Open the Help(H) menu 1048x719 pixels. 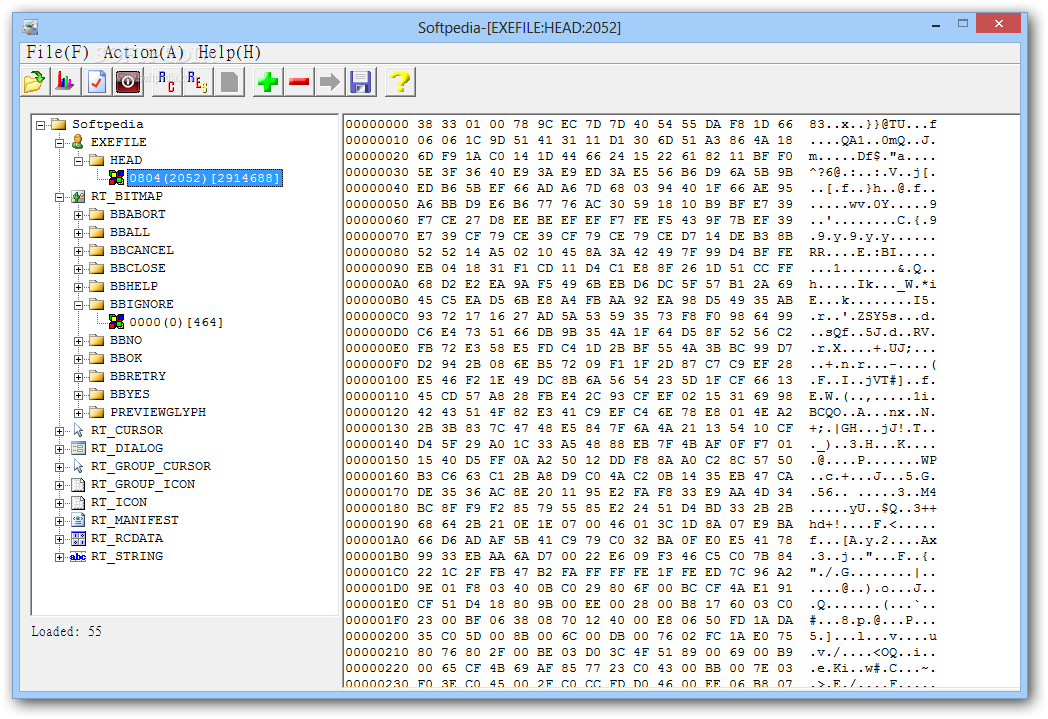tap(229, 52)
